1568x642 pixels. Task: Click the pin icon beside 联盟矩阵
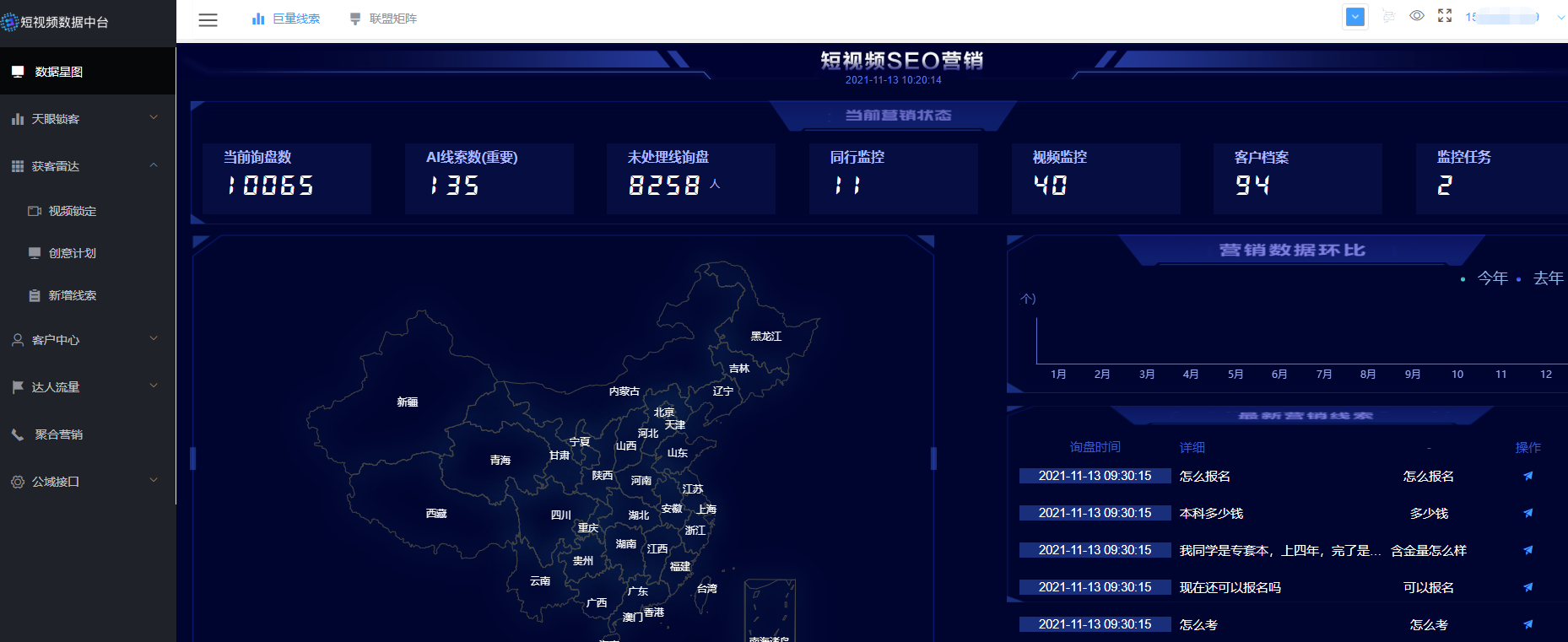pos(355,19)
